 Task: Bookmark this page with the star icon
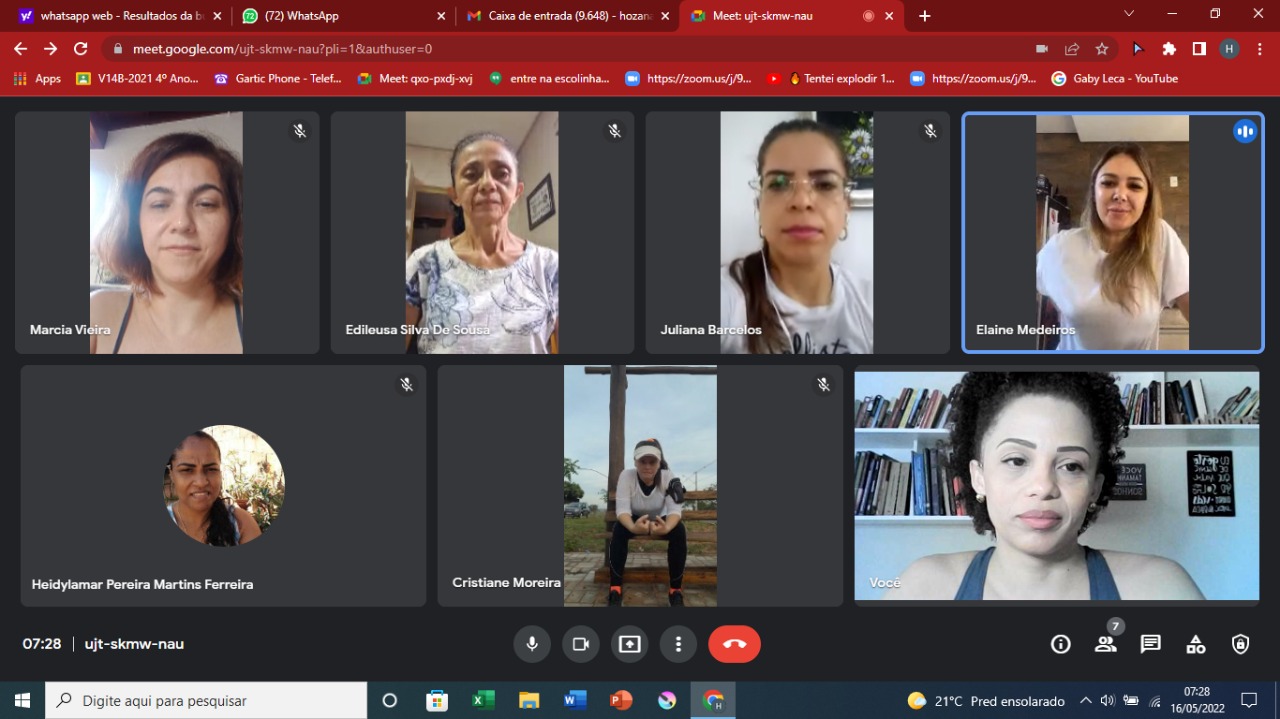1102,49
